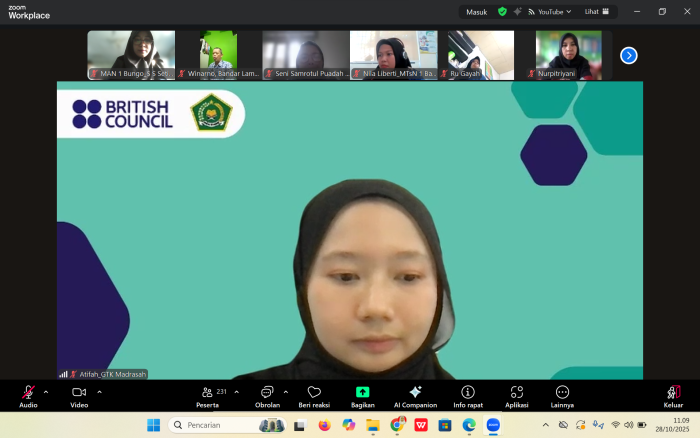
Task: Open the Lainnya more options menu
Action: (562, 396)
